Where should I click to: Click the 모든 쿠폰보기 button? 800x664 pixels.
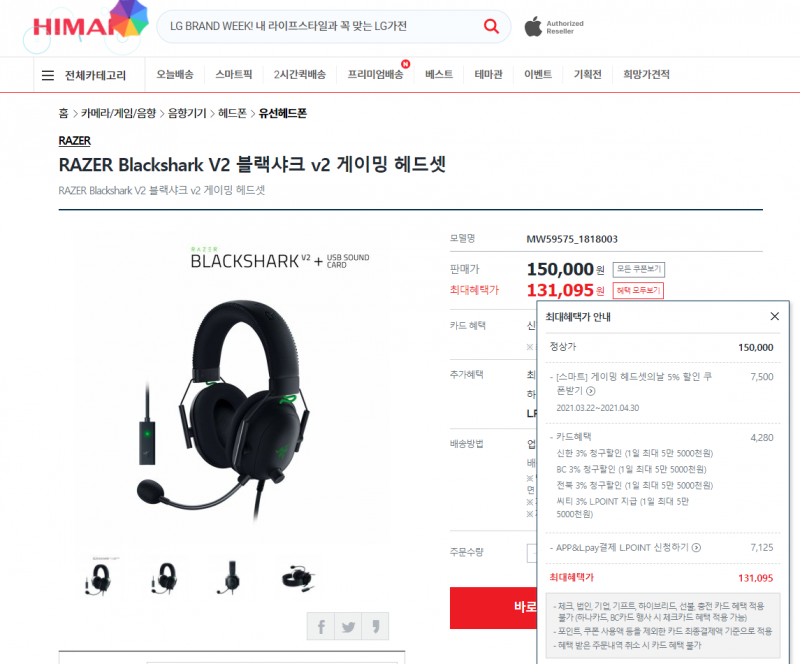638,269
